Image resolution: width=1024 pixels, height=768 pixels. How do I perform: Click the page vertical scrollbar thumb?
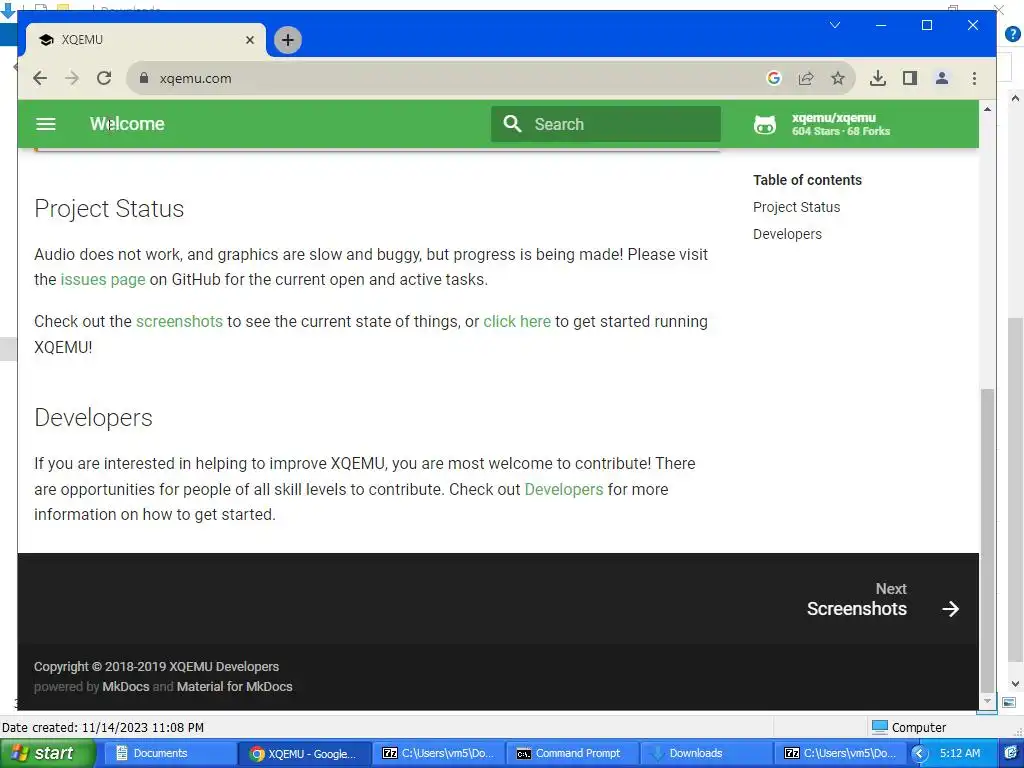point(987,539)
